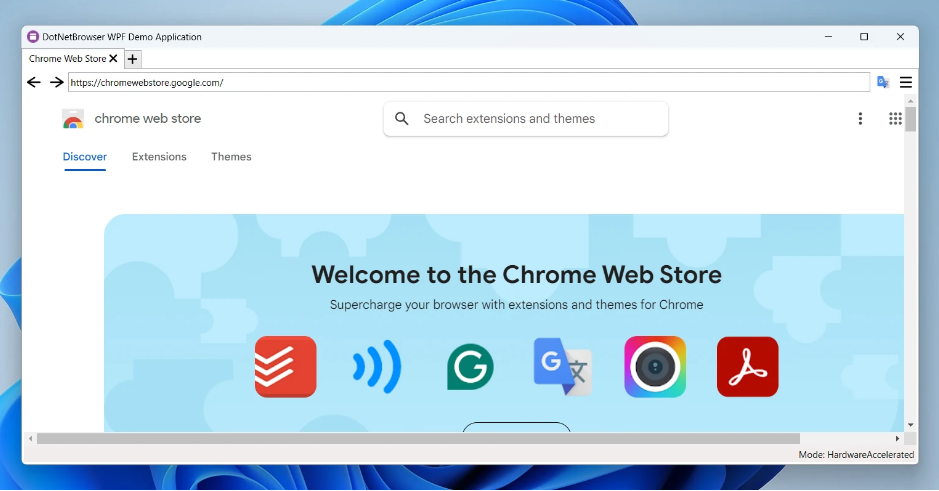
Task: Switch to the Extensions tab
Action: tap(159, 157)
